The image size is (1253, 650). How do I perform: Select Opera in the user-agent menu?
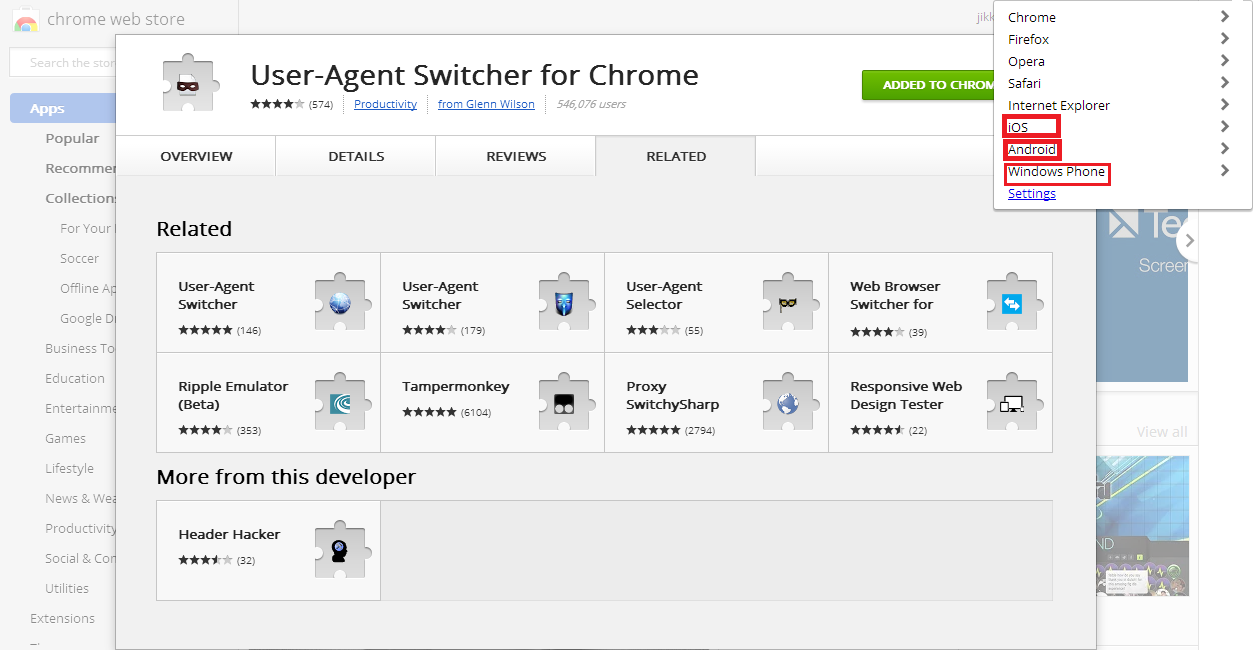(1026, 61)
